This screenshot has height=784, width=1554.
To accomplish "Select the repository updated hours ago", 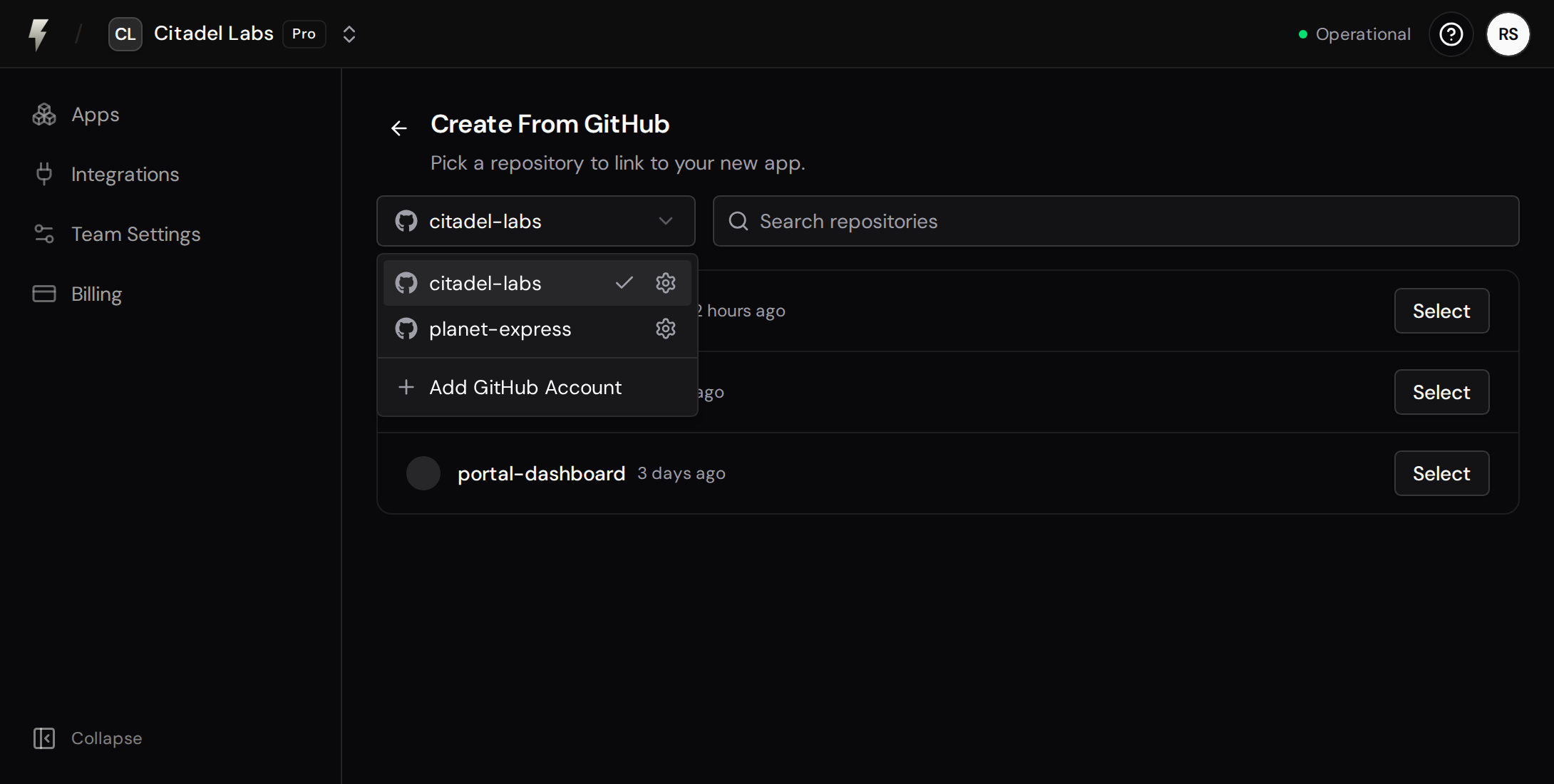I will coord(1441,311).
